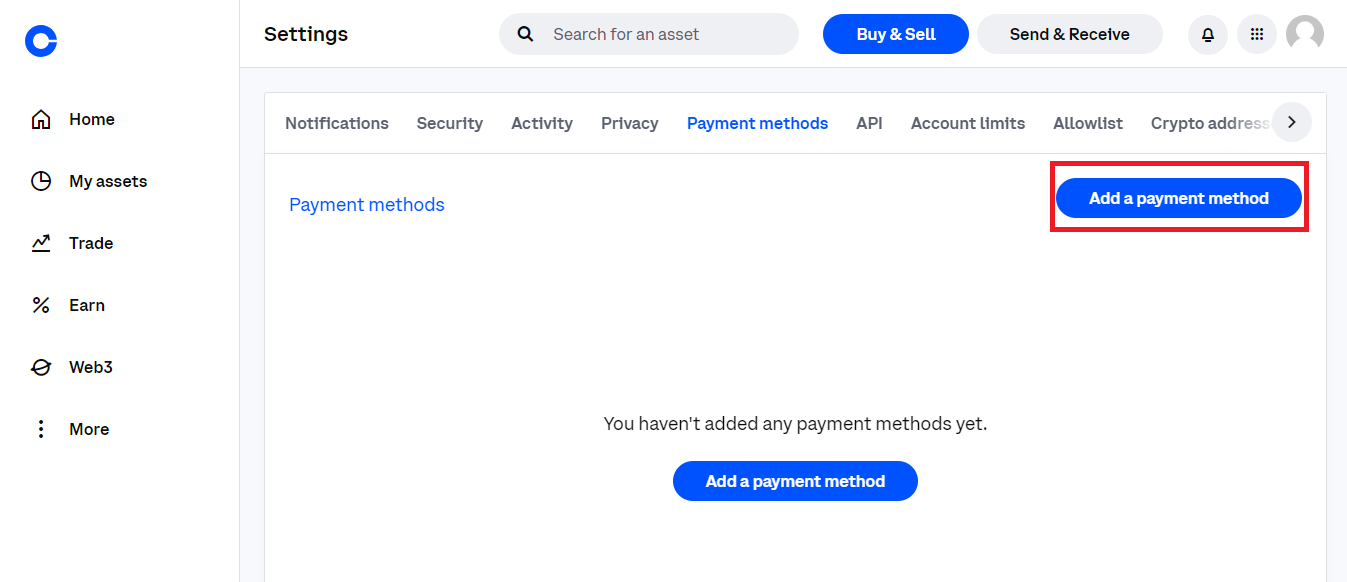Image resolution: width=1347 pixels, height=582 pixels.
Task: Click the Coinbase logo icon
Action: (x=41, y=40)
